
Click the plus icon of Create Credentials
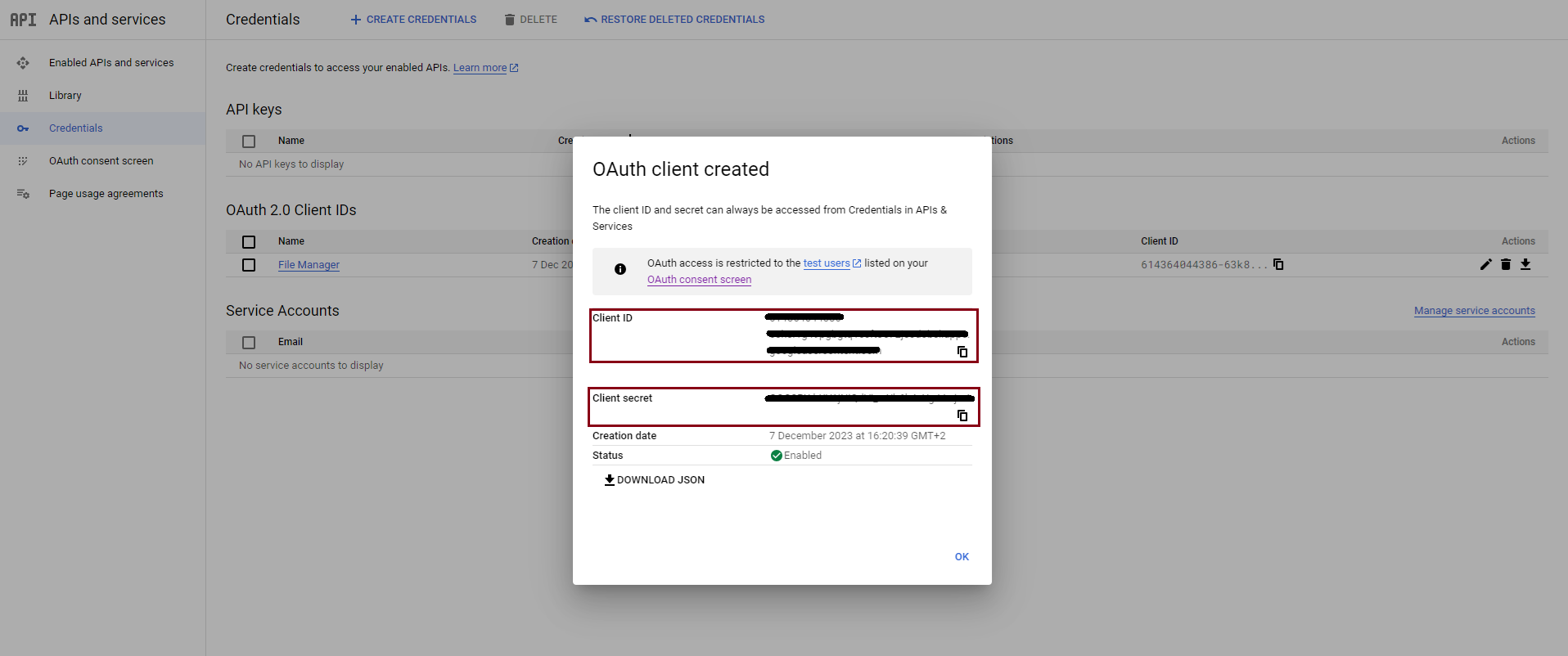point(356,20)
